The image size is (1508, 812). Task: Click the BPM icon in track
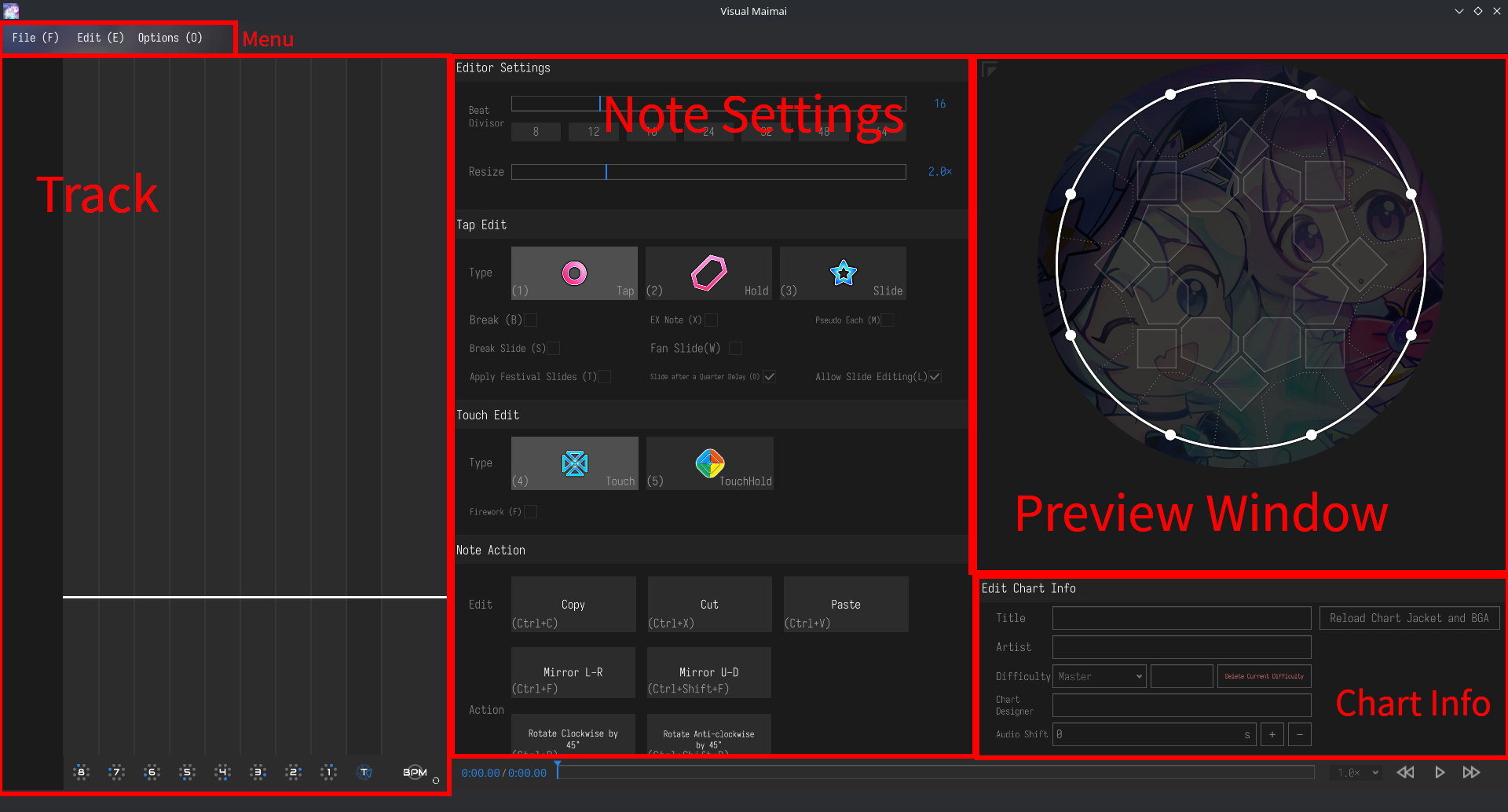[415, 773]
